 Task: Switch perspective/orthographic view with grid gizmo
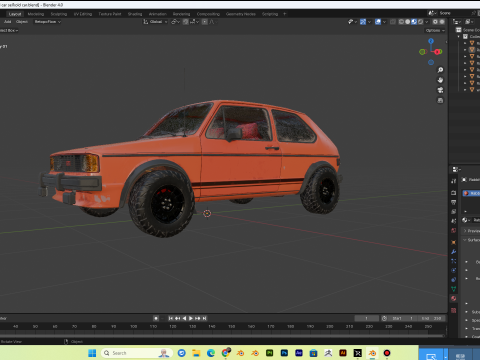440,100
